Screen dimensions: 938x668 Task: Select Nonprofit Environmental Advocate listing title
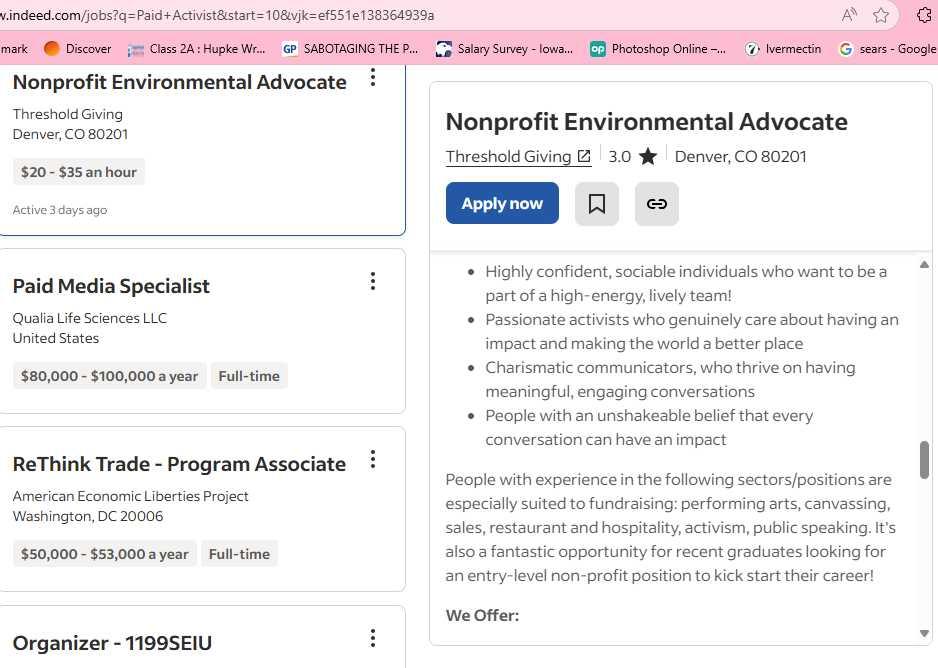tap(179, 83)
